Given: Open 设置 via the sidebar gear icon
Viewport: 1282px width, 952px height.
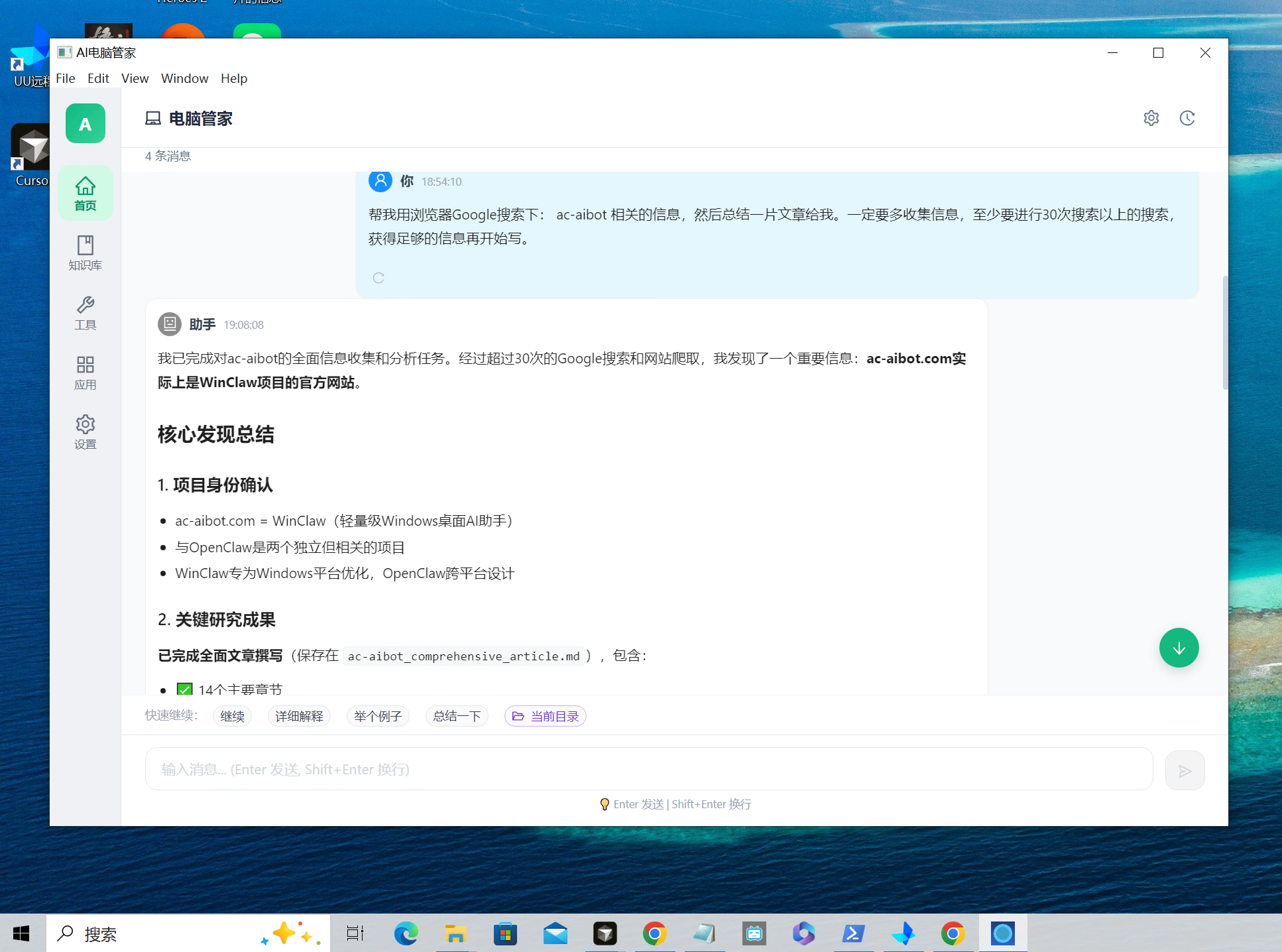Looking at the screenshot, I should pyautogui.click(x=85, y=431).
